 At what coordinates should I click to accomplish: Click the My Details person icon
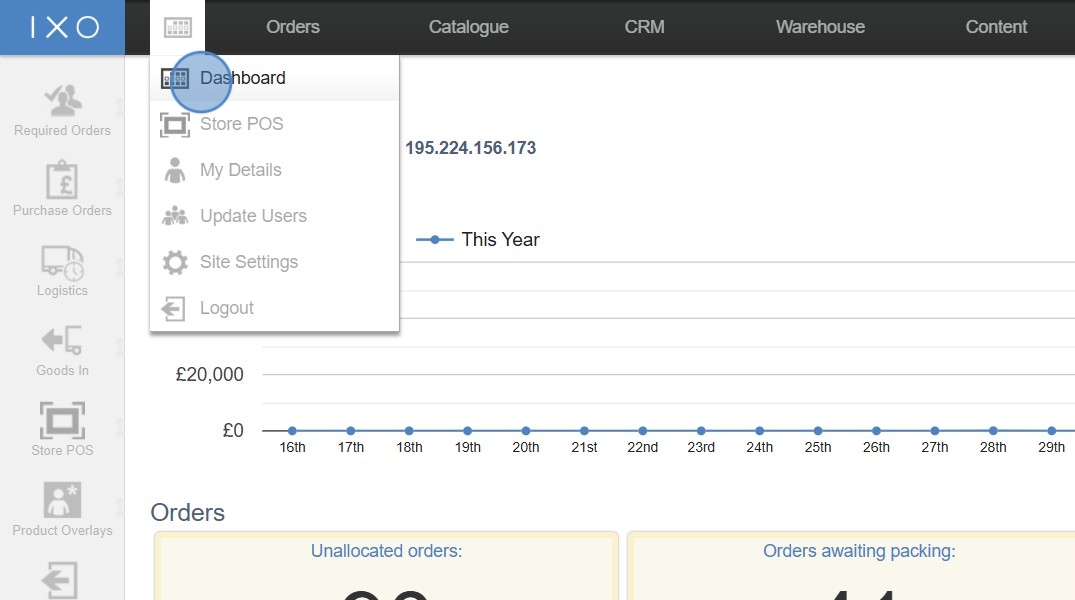pos(175,170)
